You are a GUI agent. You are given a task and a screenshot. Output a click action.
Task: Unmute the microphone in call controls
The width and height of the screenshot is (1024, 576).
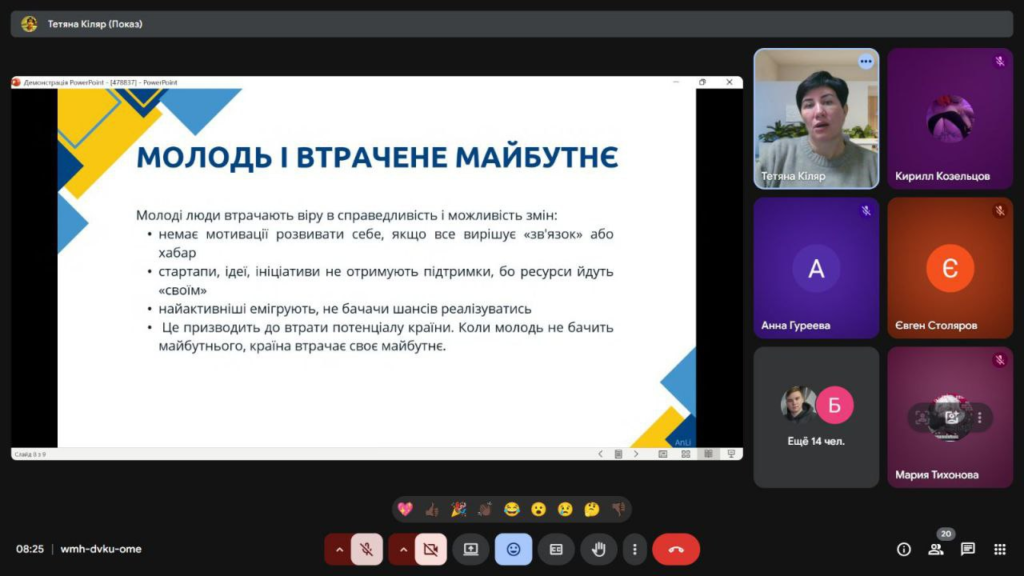tap(367, 549)
